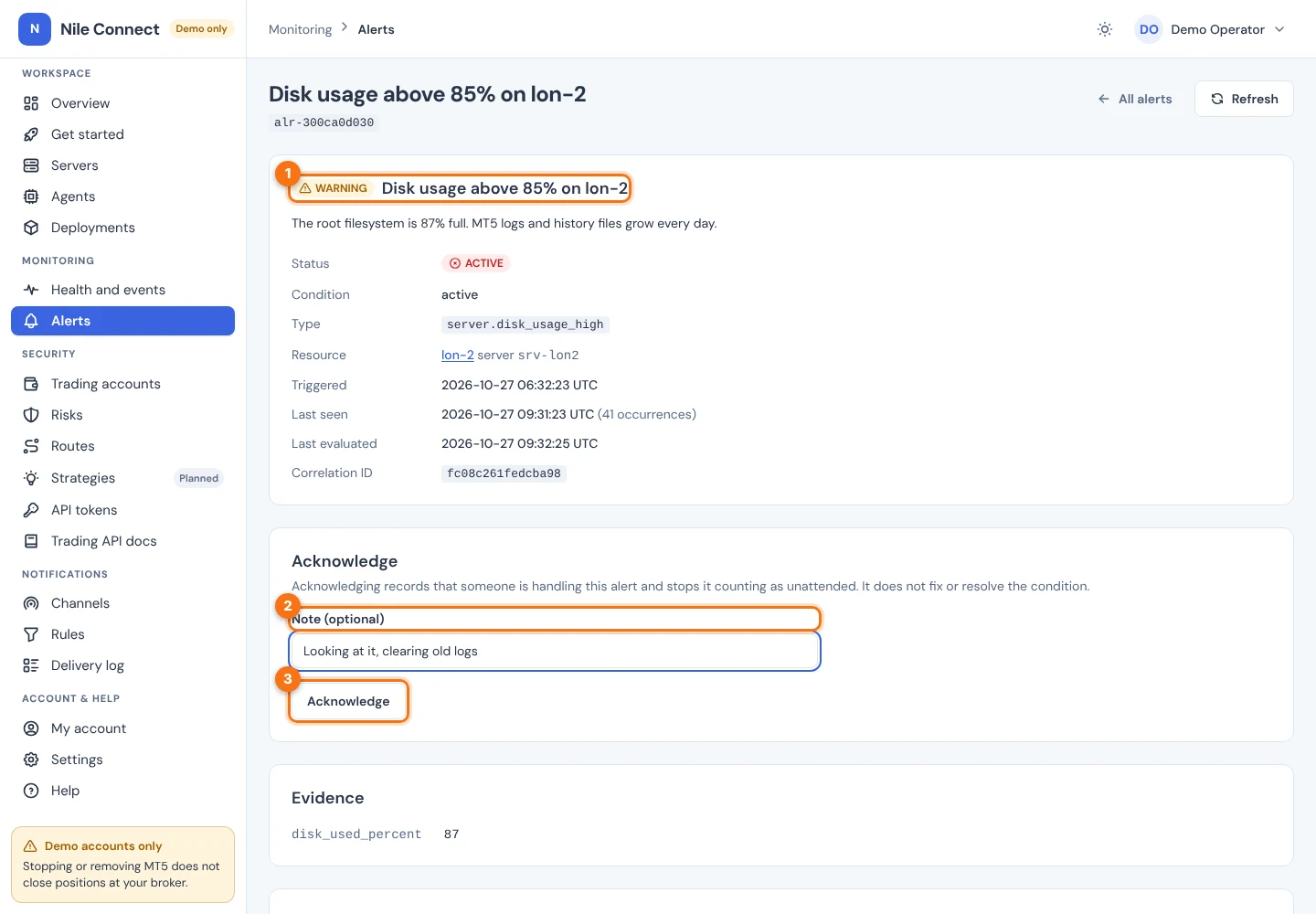The height and width of the screenshot is (914, 1316).
Task: Click the Settings gear icon
Action: [31, 760]
